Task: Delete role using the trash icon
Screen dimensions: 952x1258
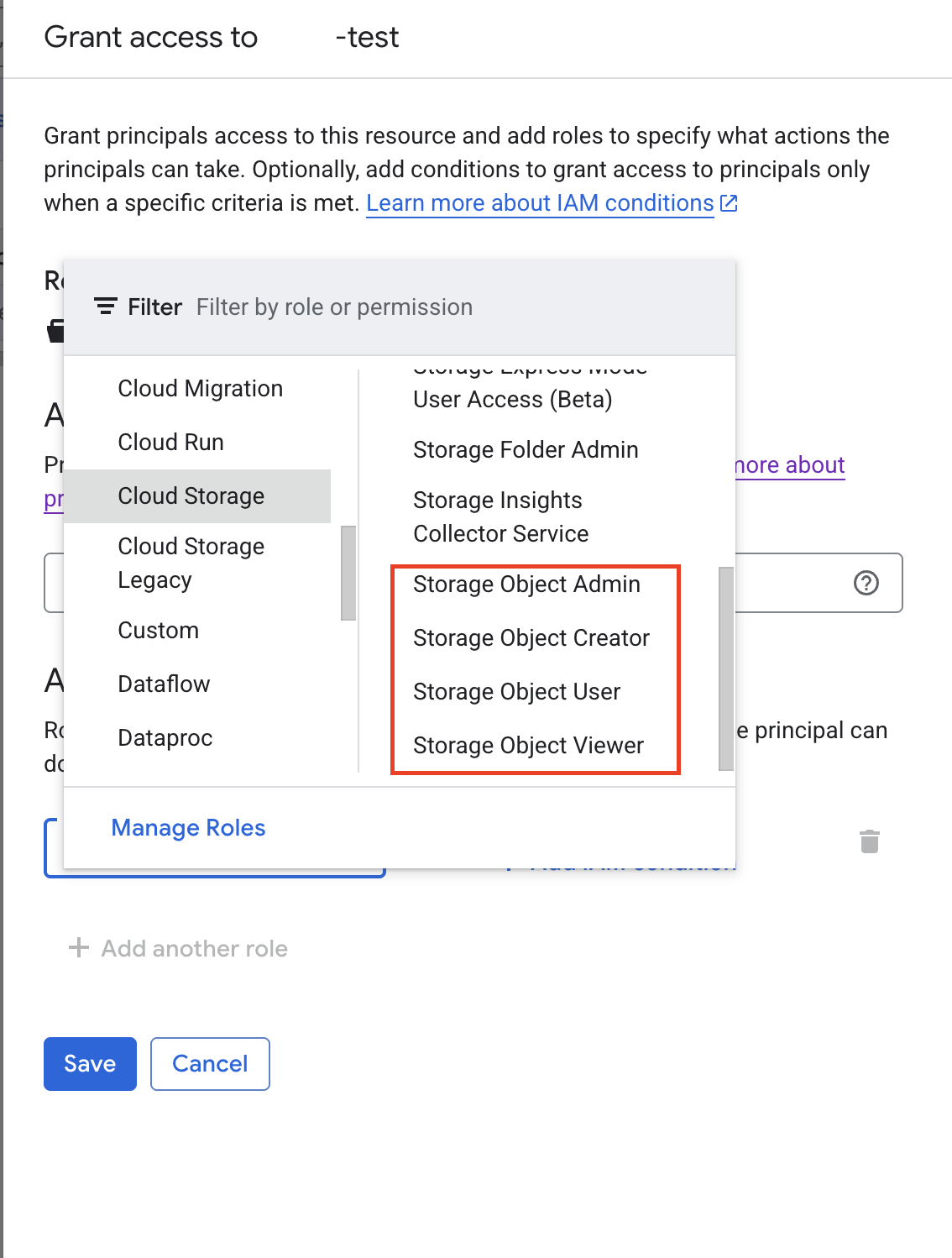Action: click(x=869, y=841)
